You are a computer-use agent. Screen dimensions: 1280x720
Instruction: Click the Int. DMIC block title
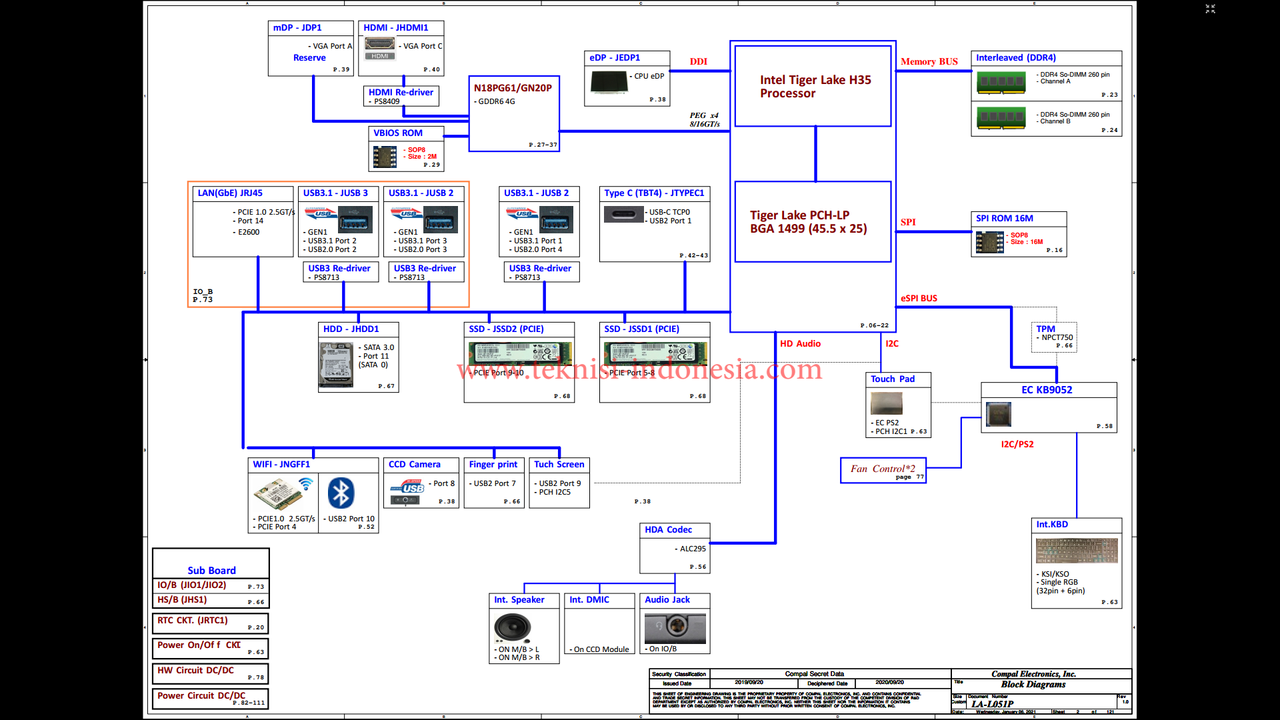pos(588,600)
